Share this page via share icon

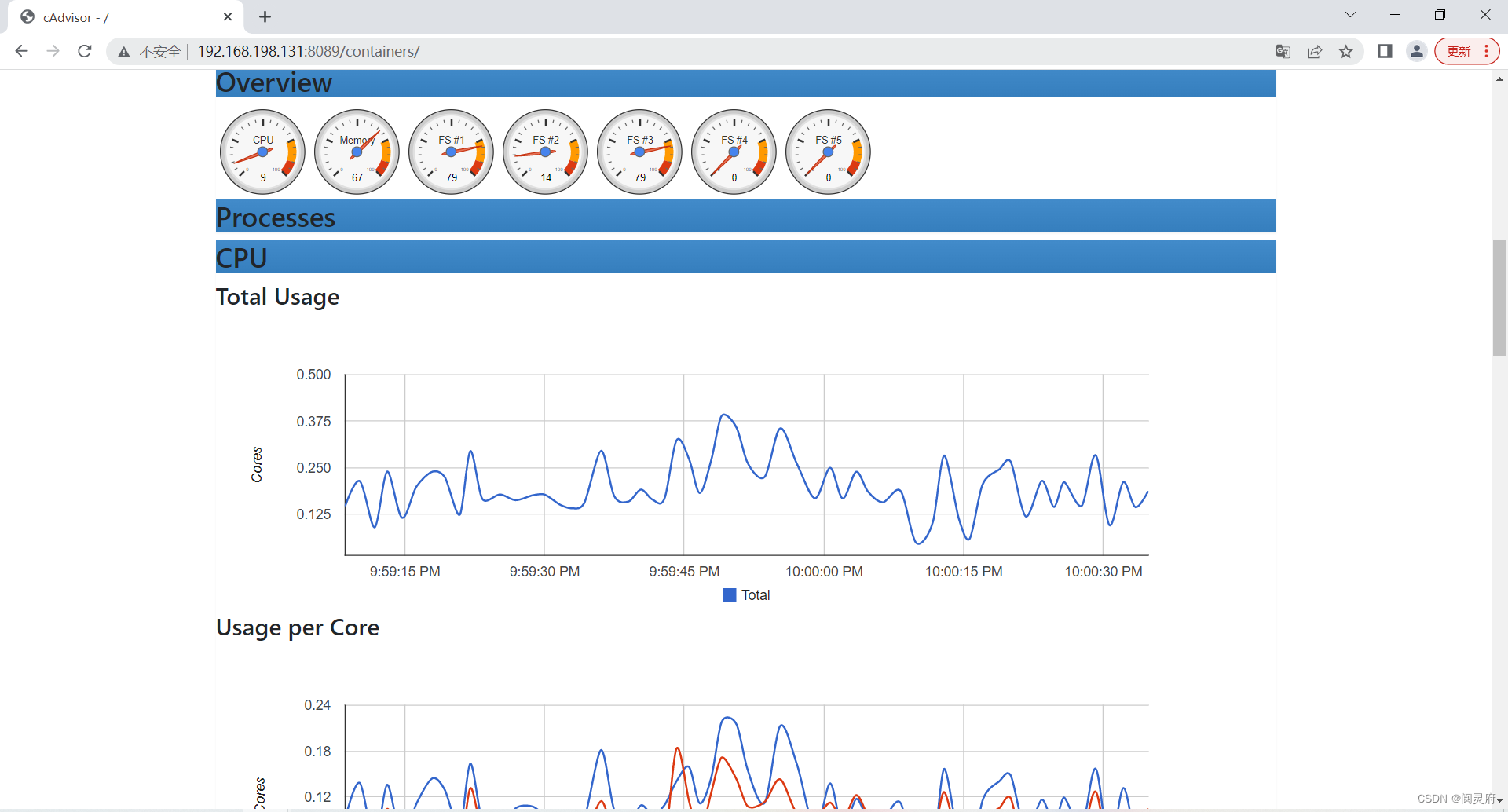(1314, 51)
